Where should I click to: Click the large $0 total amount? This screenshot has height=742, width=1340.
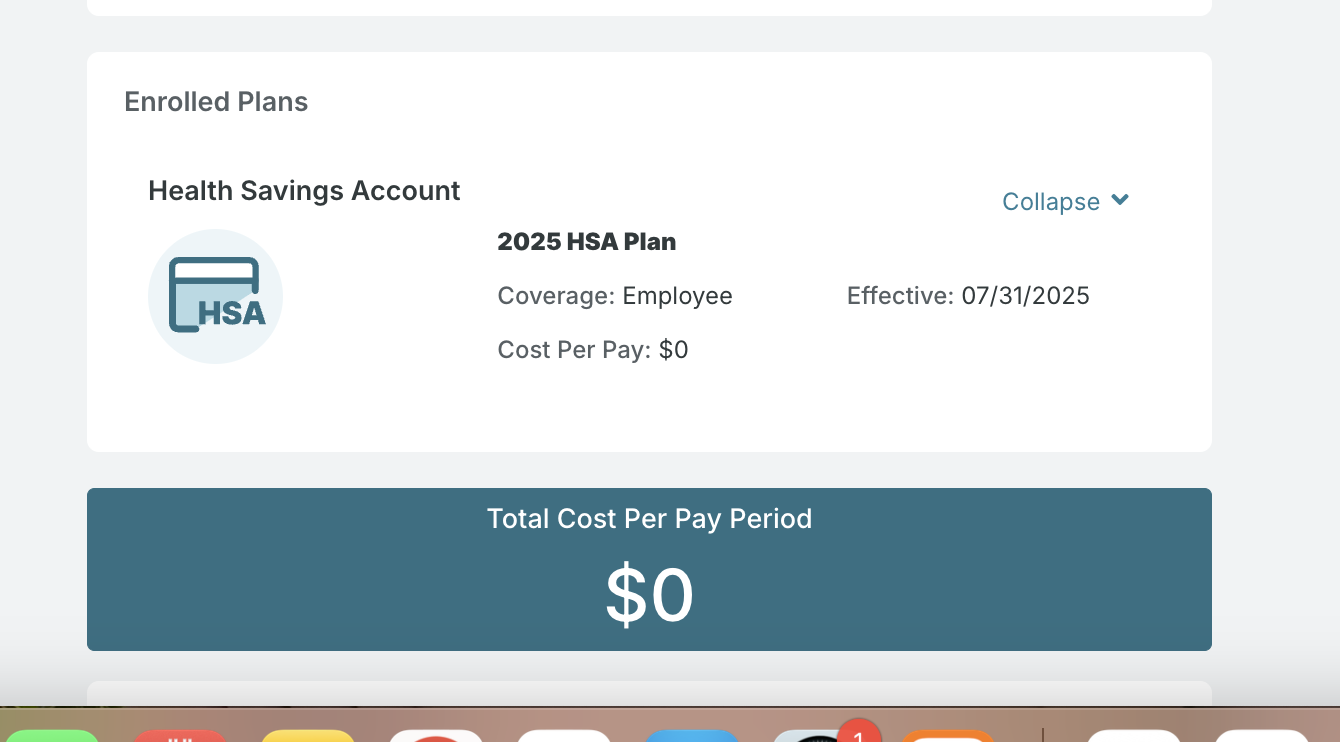[x=649, y=596]
